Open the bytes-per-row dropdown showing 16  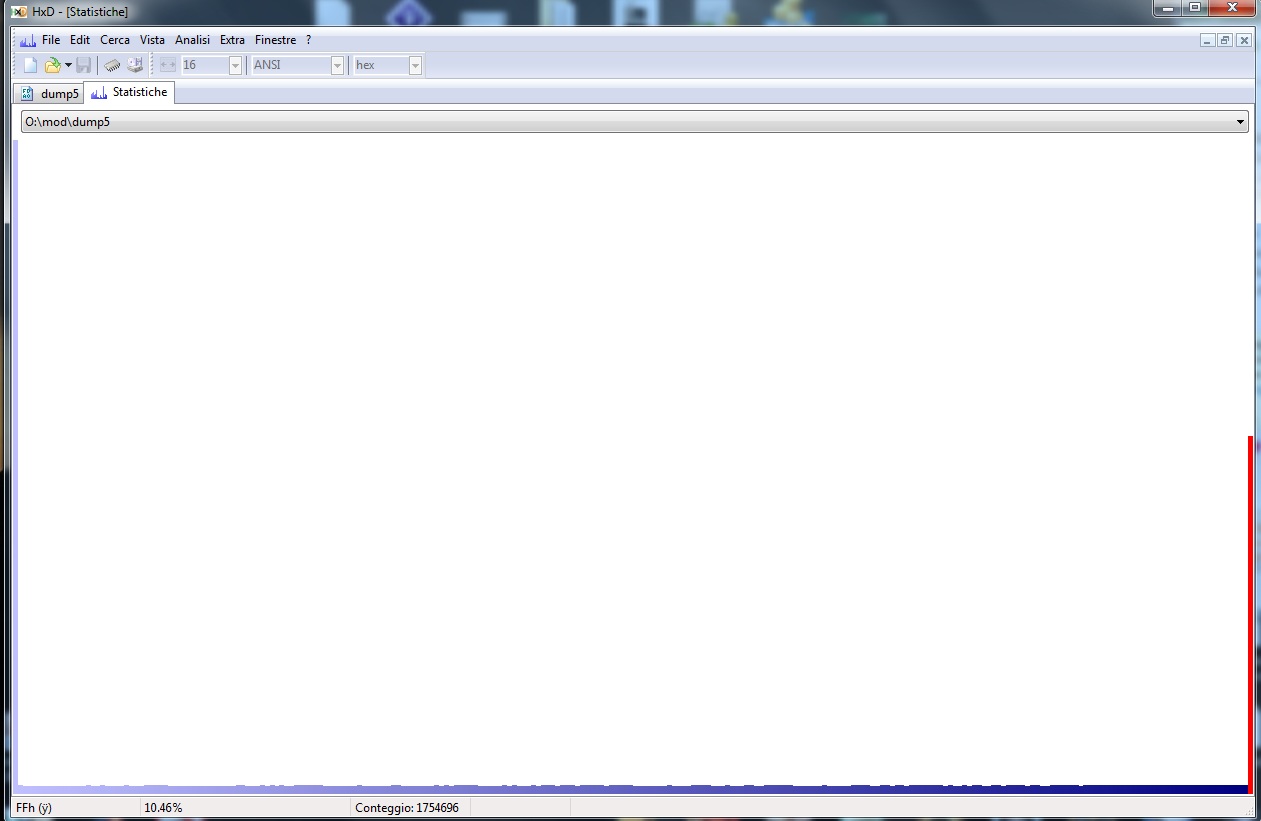236,65
